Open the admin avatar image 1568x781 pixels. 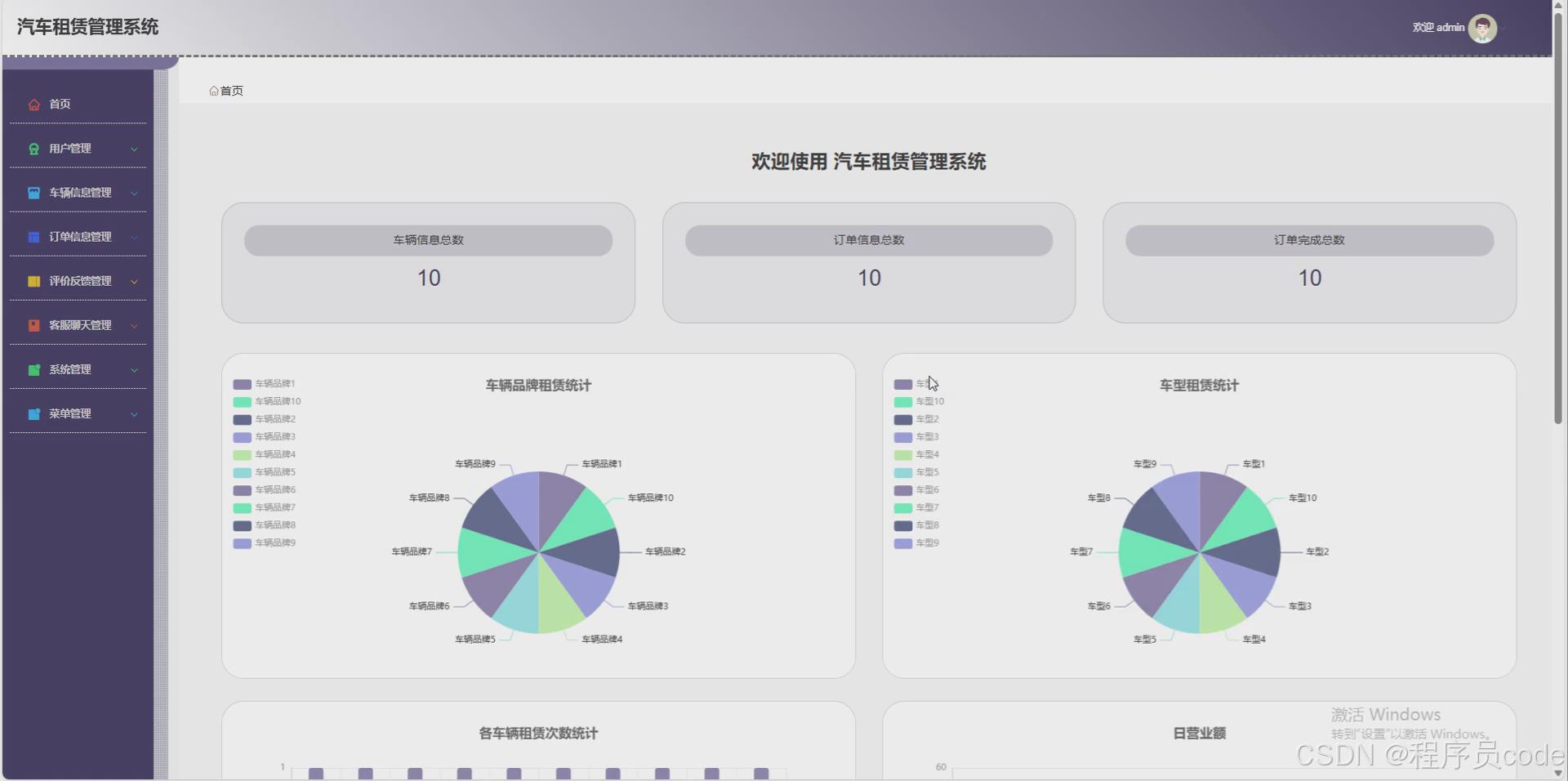click(1482, 28)
